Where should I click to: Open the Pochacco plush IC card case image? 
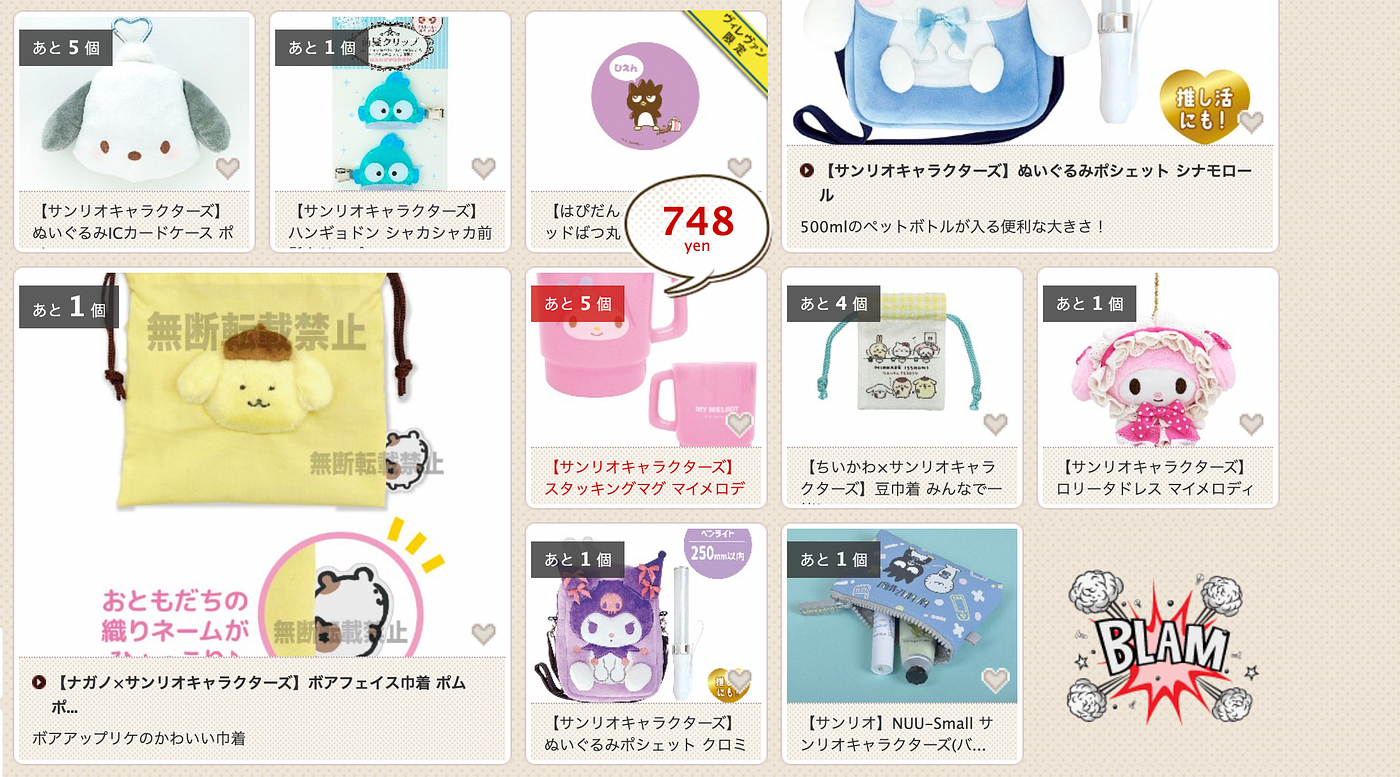coord(134,104)
